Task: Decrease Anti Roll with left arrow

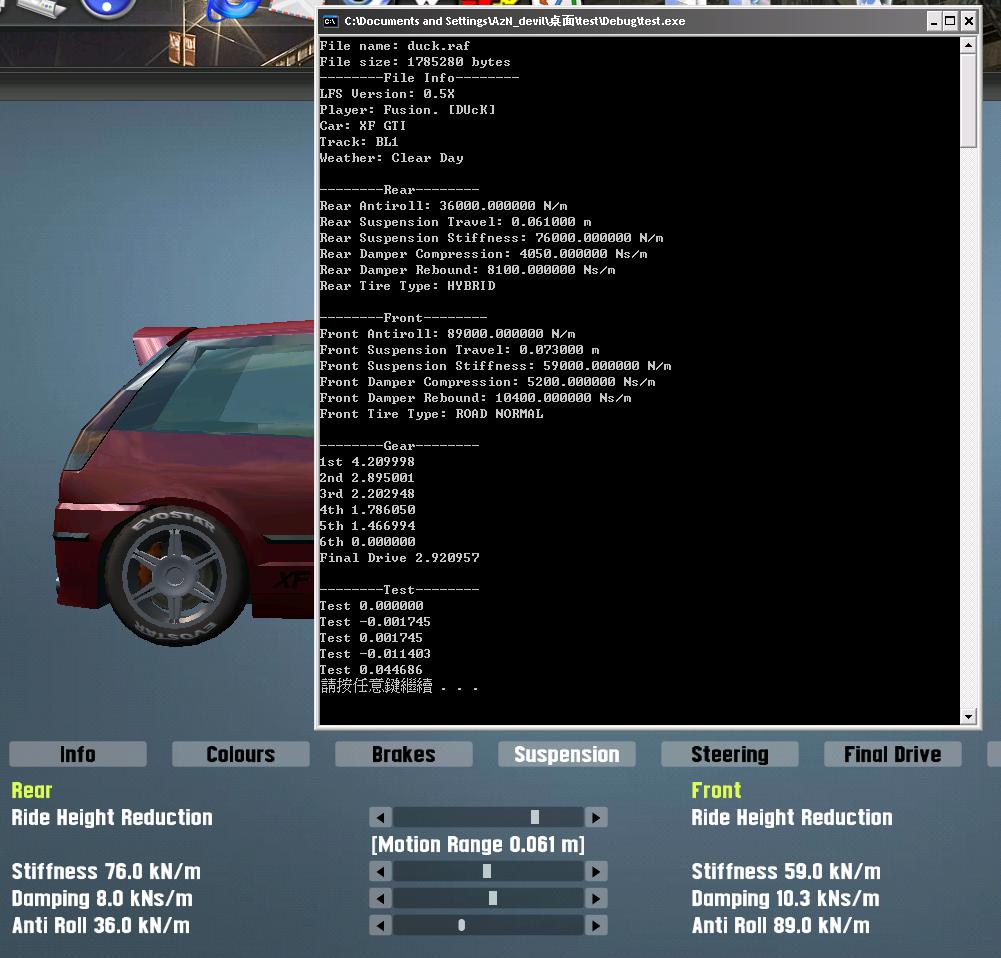Action: [380, 925]
